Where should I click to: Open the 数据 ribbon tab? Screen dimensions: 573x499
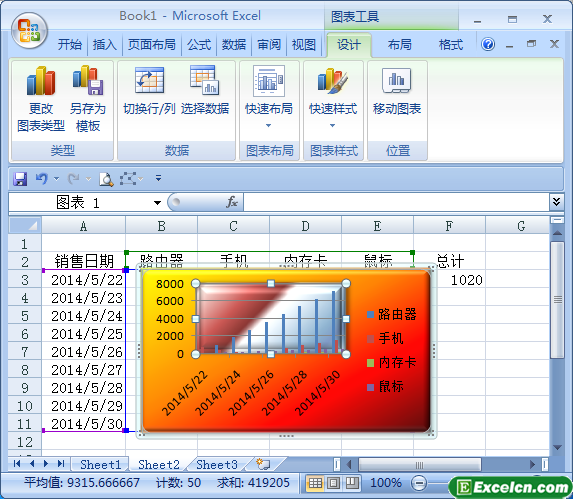[234, 45]
